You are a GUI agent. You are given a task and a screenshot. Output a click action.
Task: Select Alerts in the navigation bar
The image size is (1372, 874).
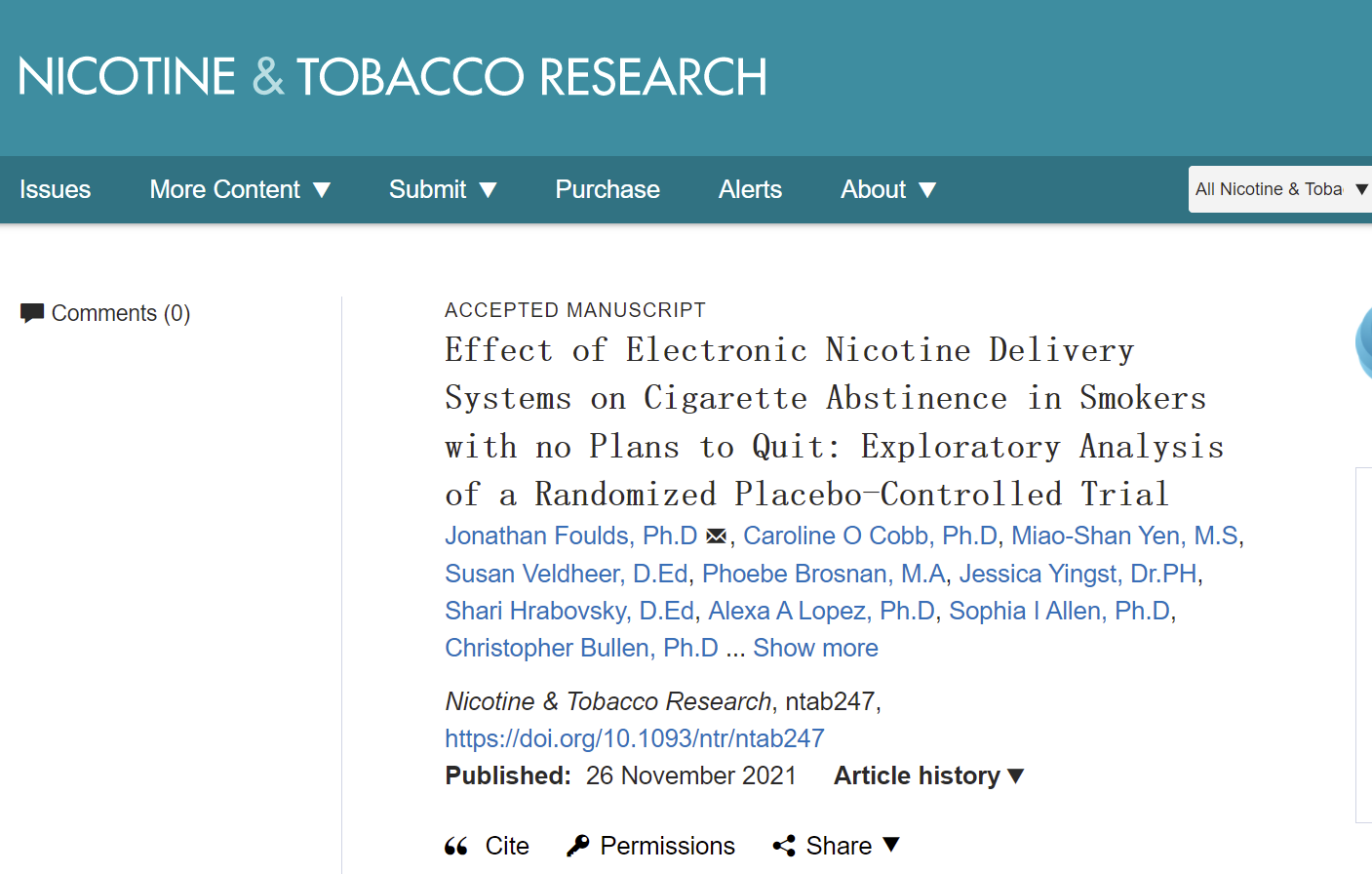pos(750,189)
